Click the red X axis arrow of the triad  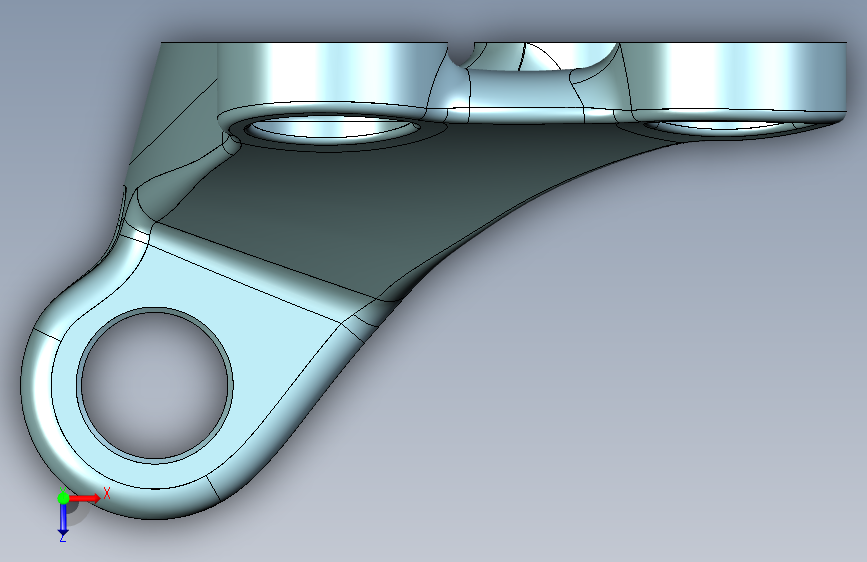point(84,498)
